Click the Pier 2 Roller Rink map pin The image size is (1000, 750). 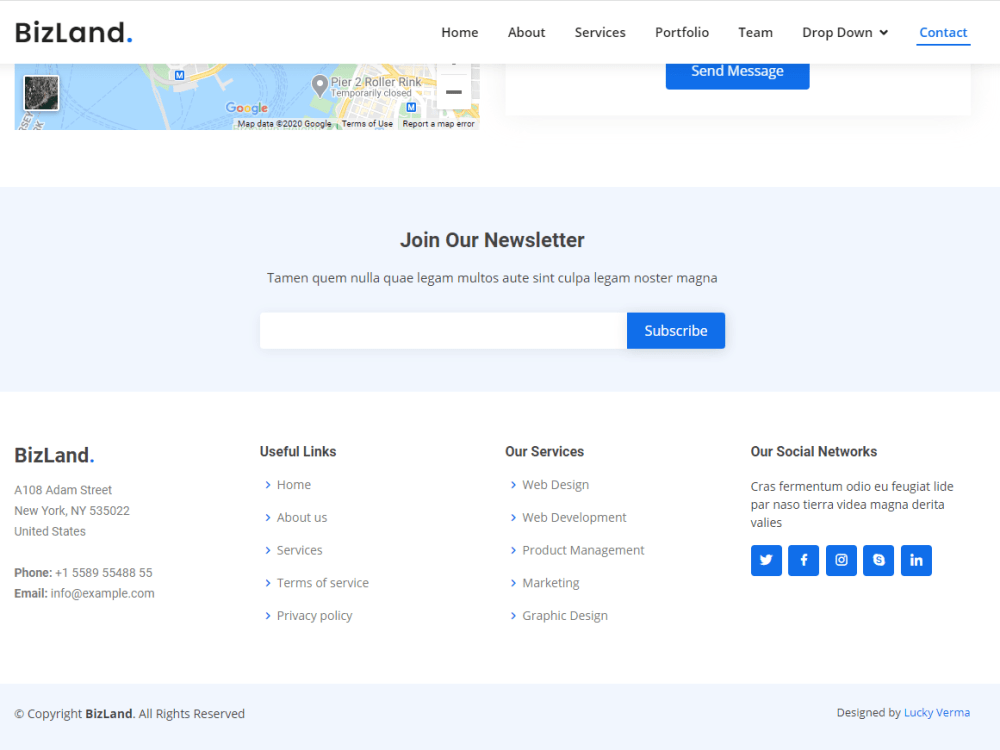[x=320, y=86]
